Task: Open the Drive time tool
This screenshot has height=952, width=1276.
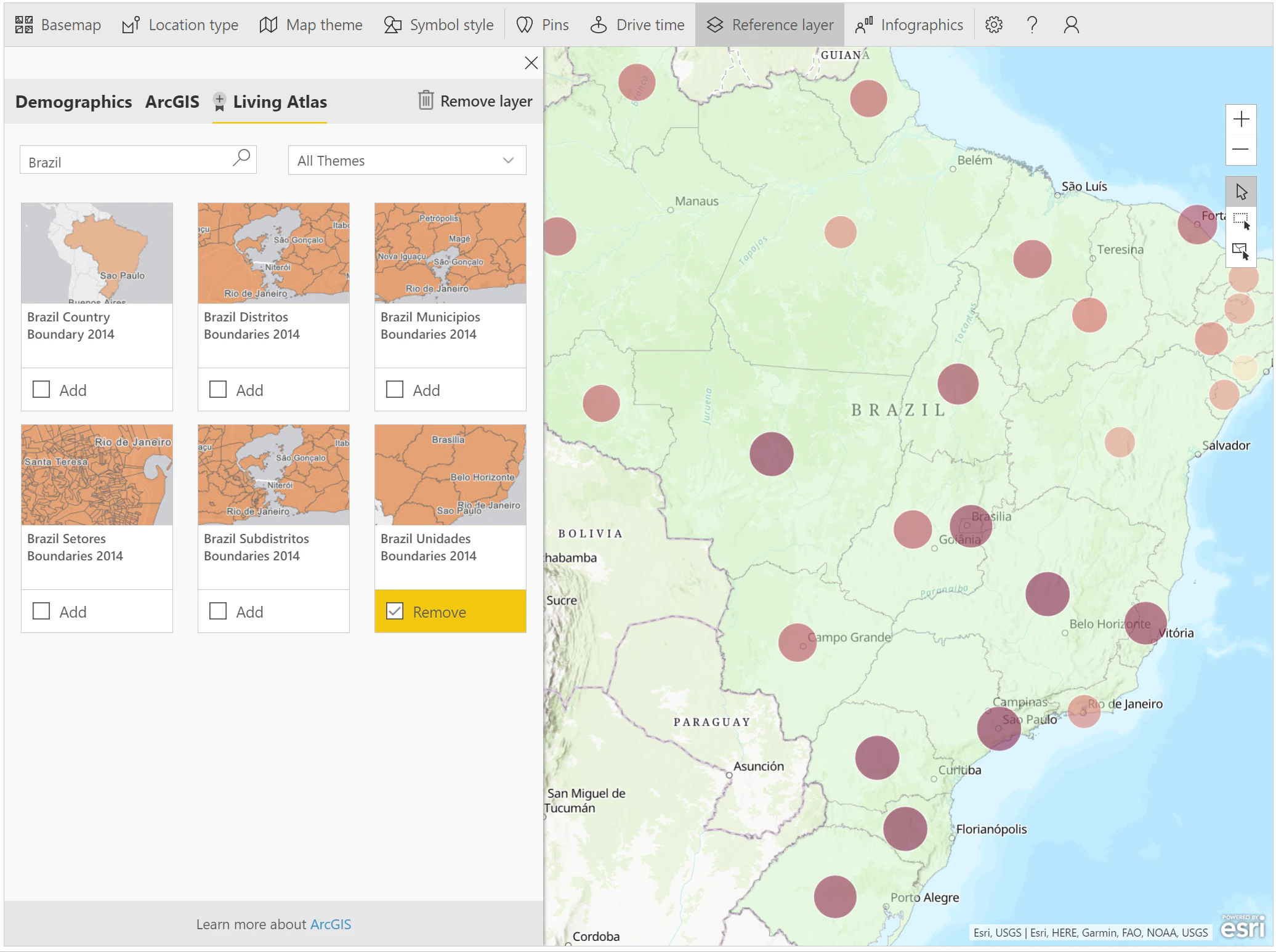Action: [x=637, y=25]
